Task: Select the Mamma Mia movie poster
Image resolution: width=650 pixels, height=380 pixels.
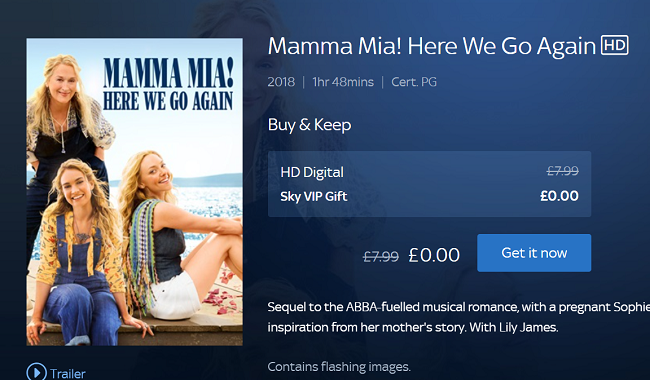Action: [135, 192]
